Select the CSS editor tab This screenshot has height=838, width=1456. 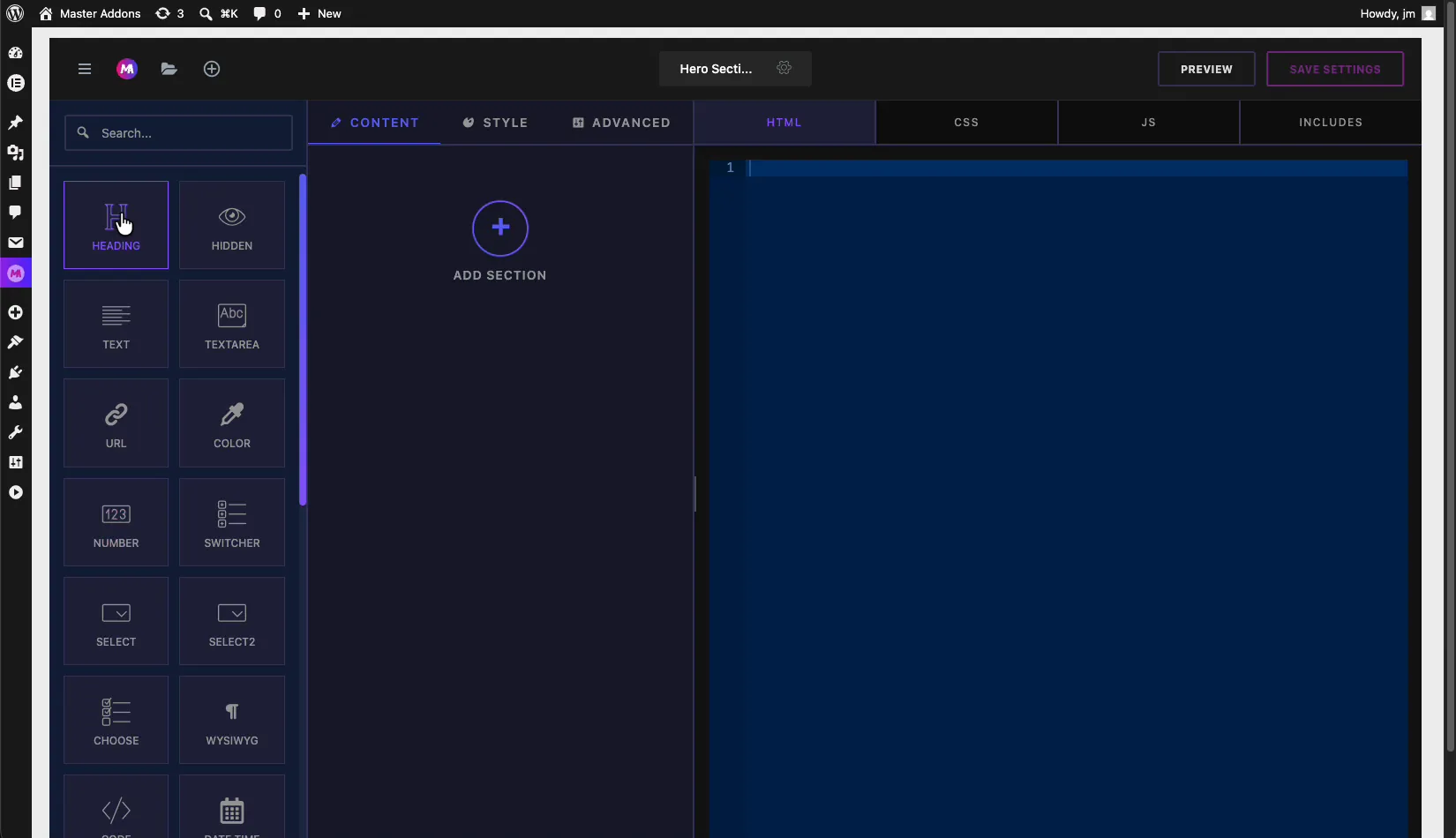tap(966, 123)
